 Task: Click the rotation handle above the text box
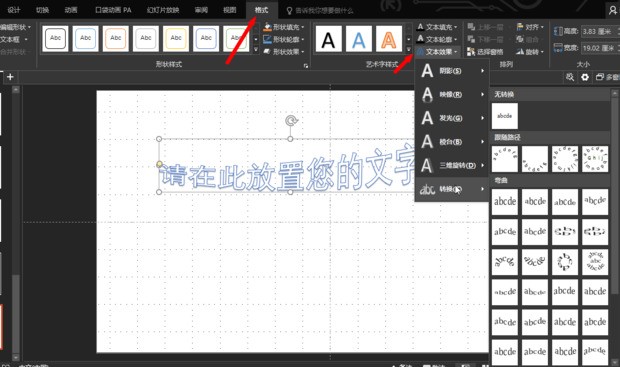(x=291, y=121)
